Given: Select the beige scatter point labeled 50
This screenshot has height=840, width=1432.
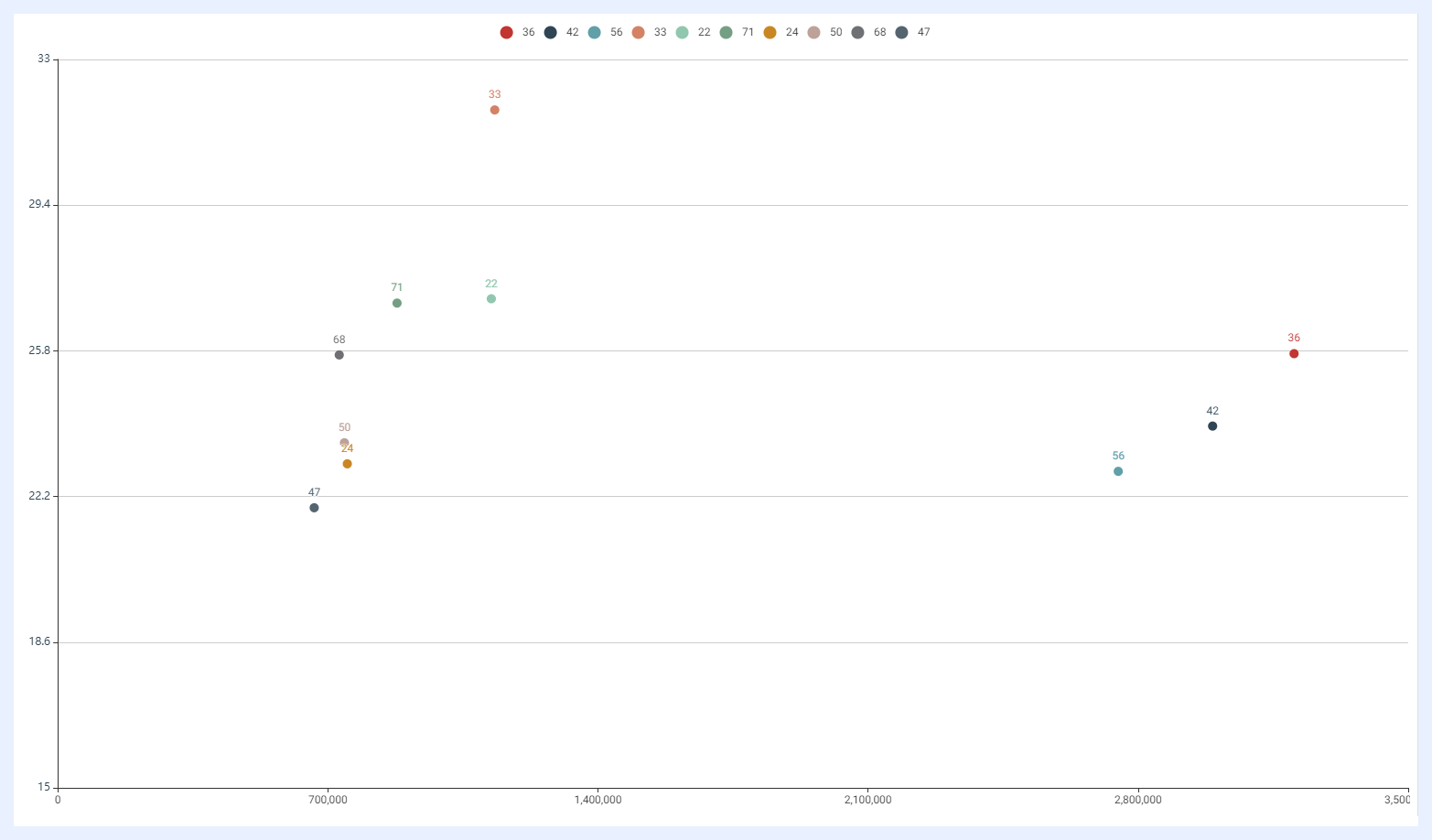Looking at the screenshot, I should (x=345, y=443).
